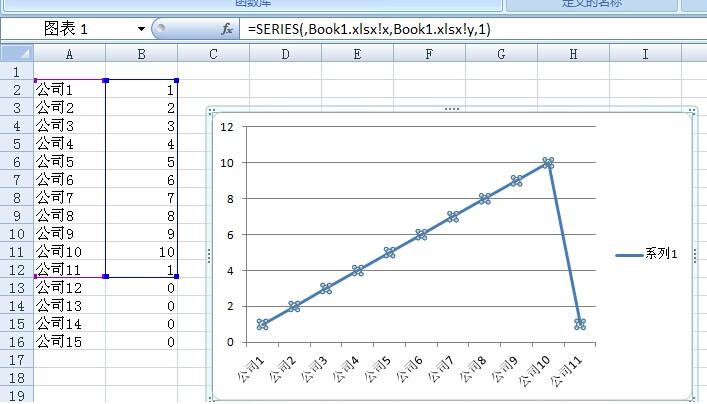Click in the SERIES formula bar
707x404 pixels.
pos(450,29)
